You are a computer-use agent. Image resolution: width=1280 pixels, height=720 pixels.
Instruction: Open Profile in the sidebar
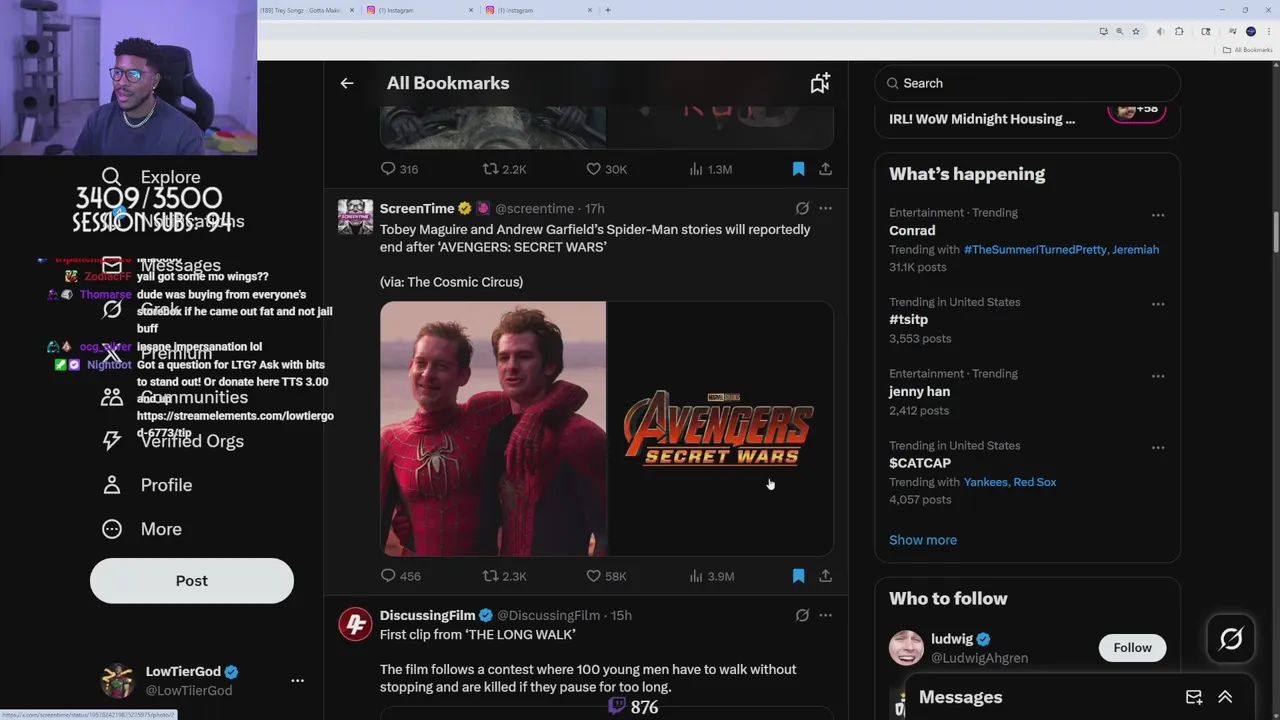point(146,485)
